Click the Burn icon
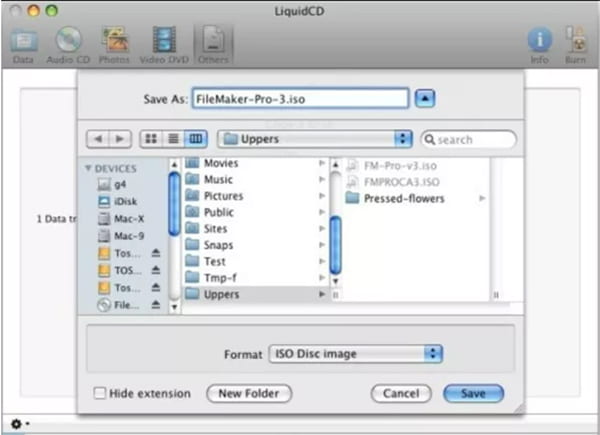 click(576, 45)
